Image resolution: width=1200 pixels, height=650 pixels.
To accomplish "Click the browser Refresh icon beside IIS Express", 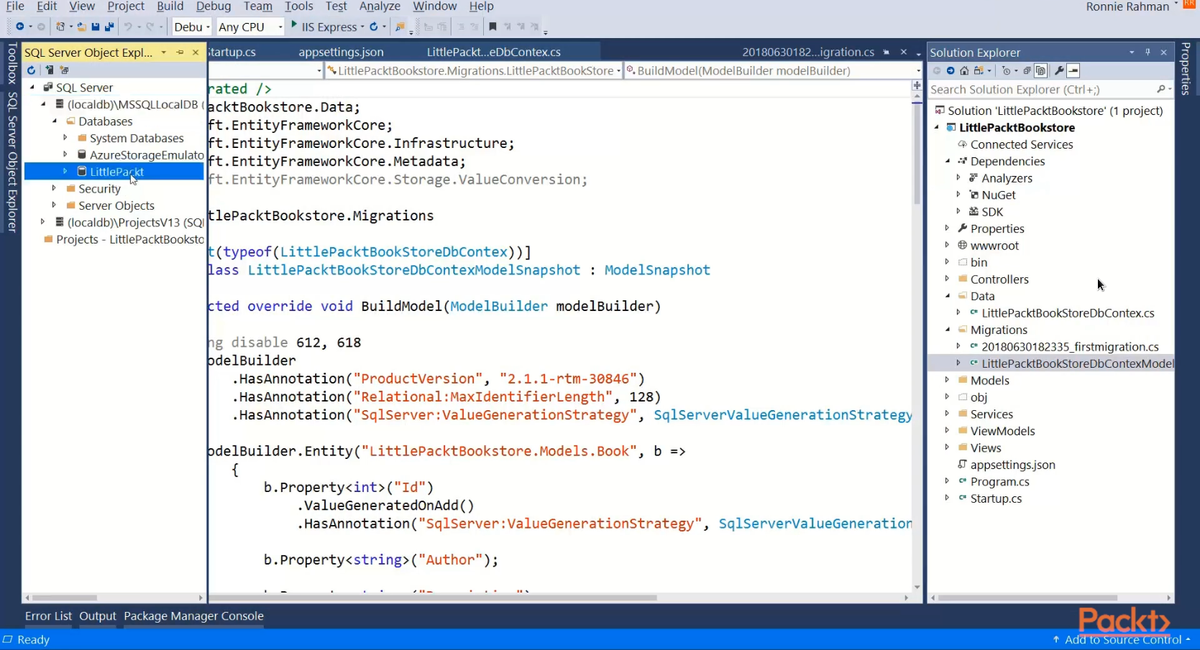I will coord(373,26).
